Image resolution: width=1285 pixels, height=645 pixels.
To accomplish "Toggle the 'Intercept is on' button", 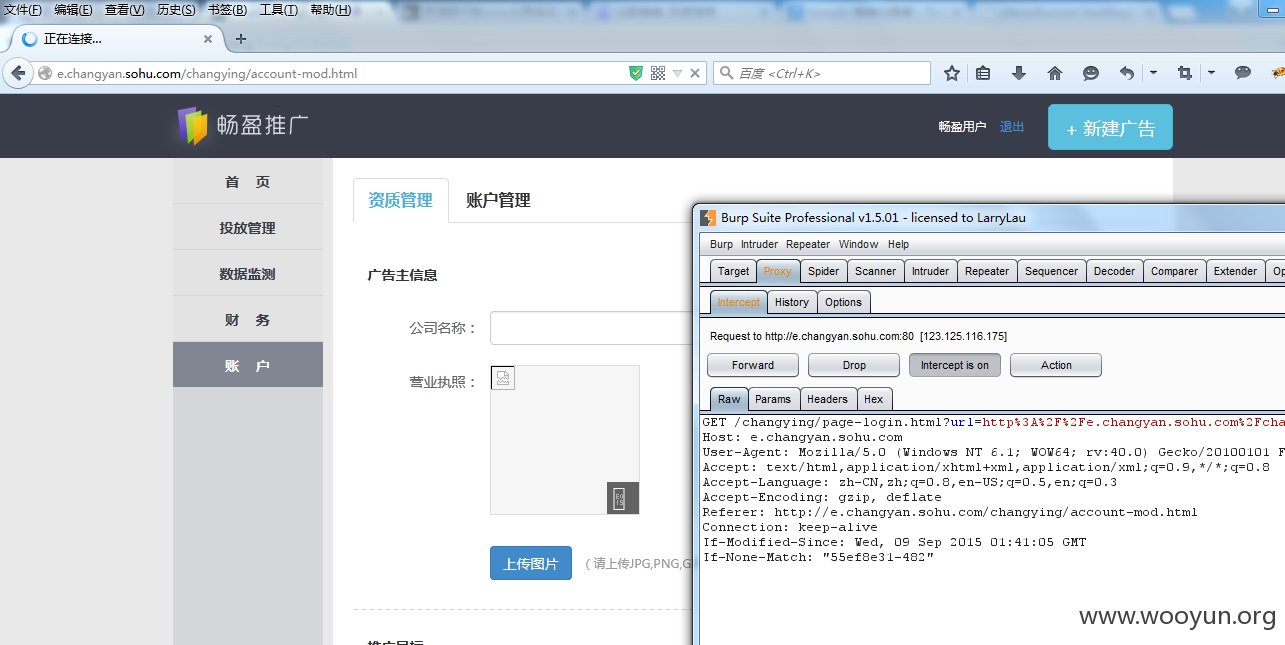I will tap(955, 365).
